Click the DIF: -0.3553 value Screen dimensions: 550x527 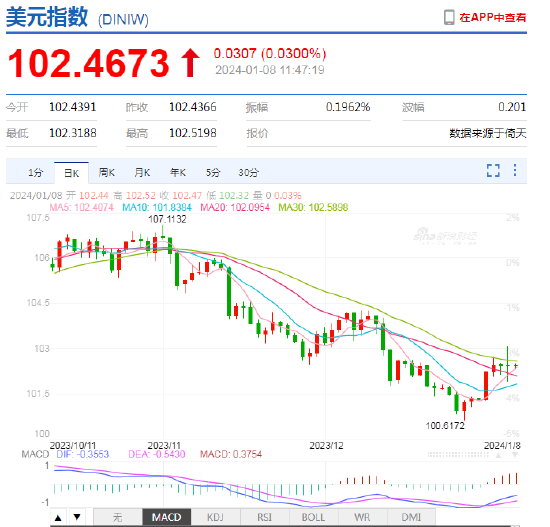[83, 454]
